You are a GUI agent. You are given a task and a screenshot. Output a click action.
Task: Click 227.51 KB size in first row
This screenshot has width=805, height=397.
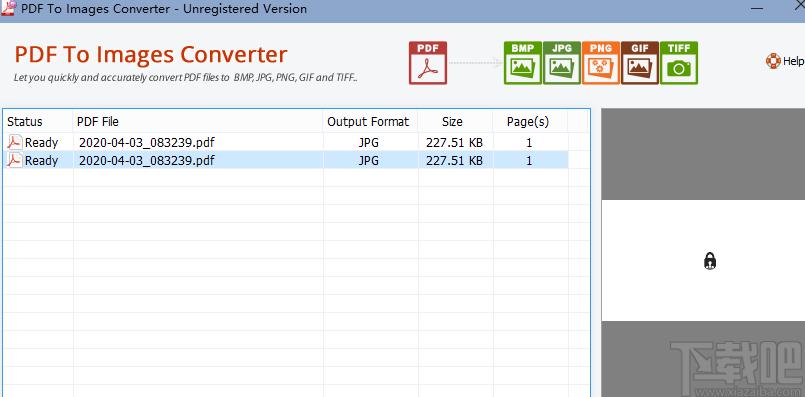454,142
